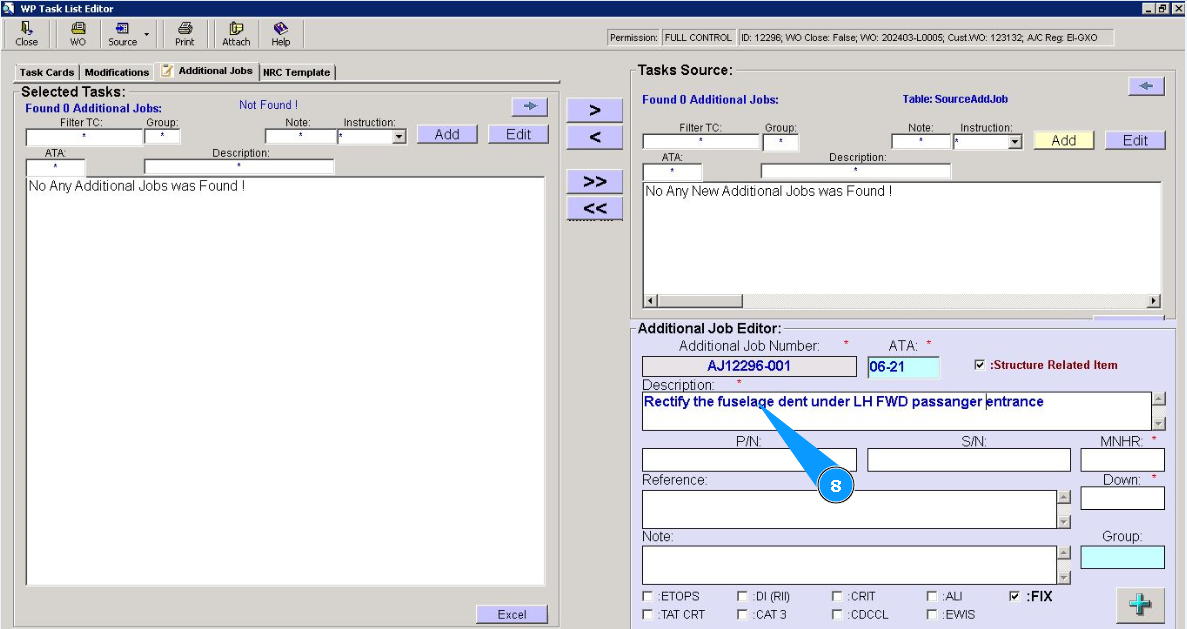Export Selected Tasks with Excel button

(x=512, y=615)
